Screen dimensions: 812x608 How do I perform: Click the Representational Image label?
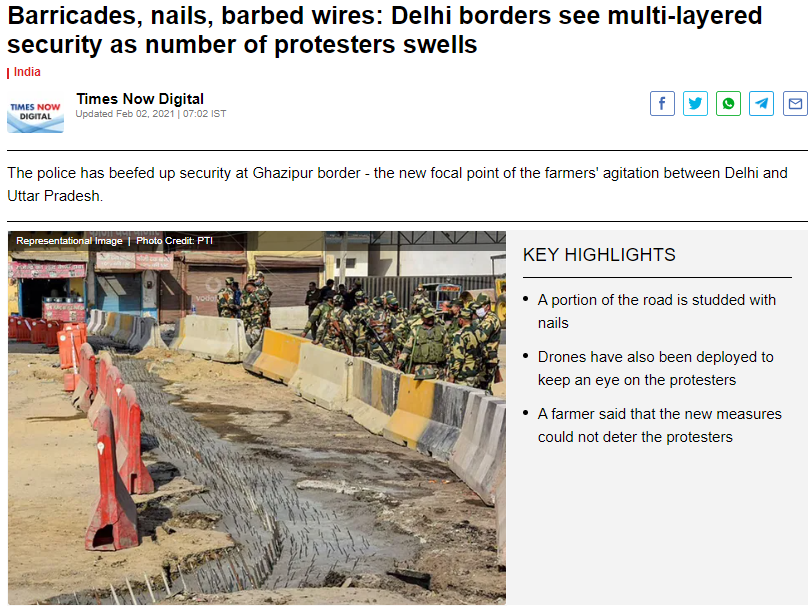click(69, 240)
